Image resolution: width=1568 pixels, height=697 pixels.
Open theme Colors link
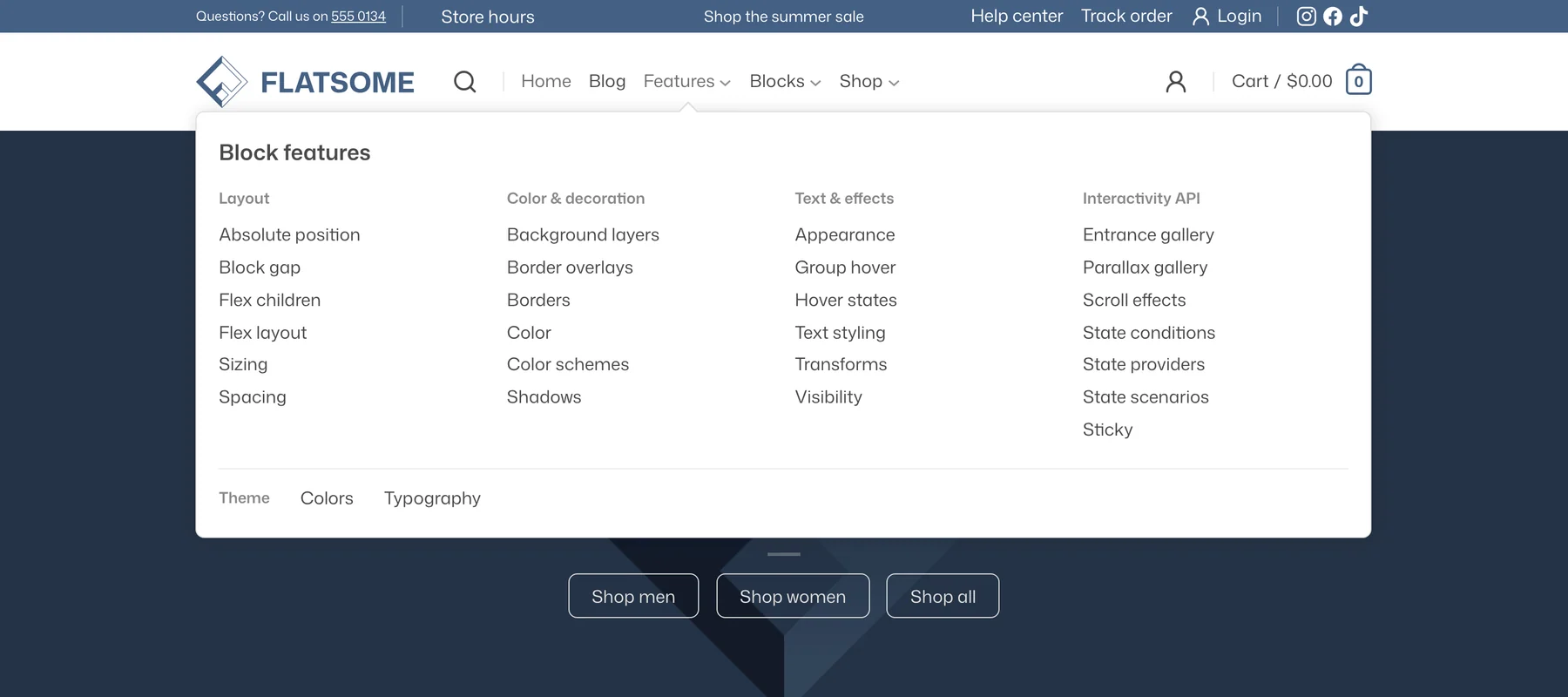[x=327, y=498]
